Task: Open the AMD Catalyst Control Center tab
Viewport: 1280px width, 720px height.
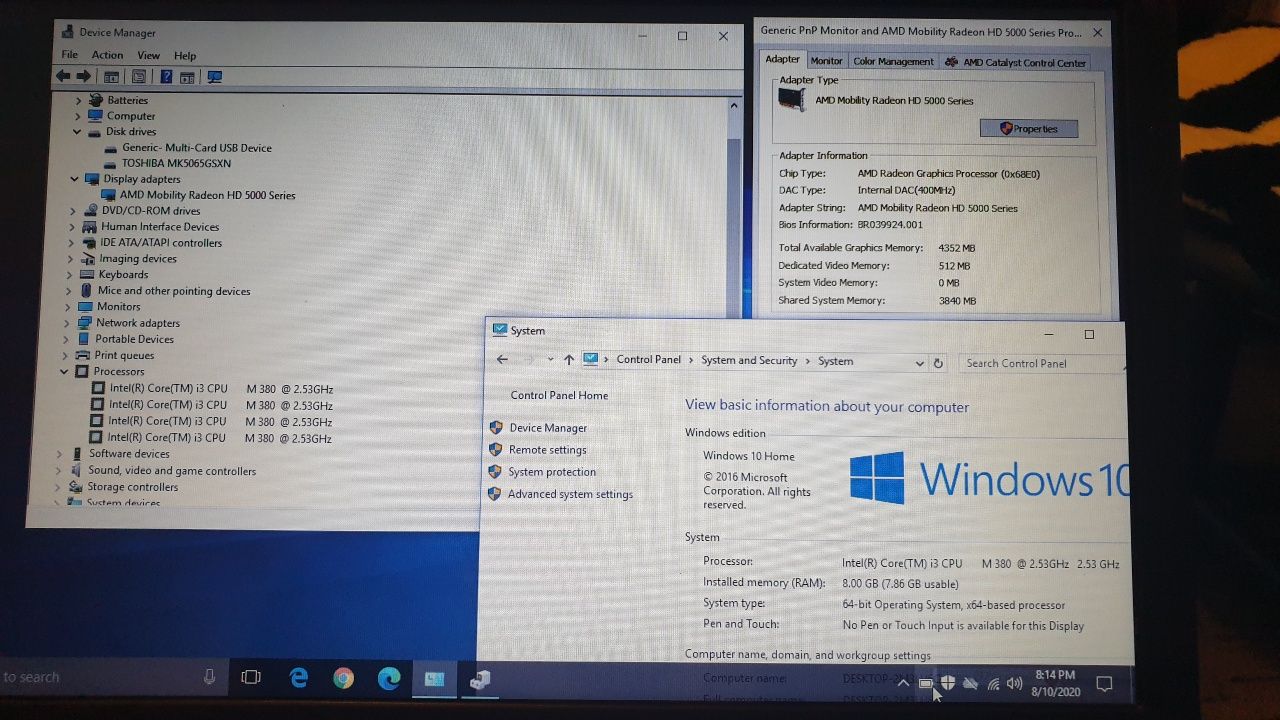Action: point(1015,62)
